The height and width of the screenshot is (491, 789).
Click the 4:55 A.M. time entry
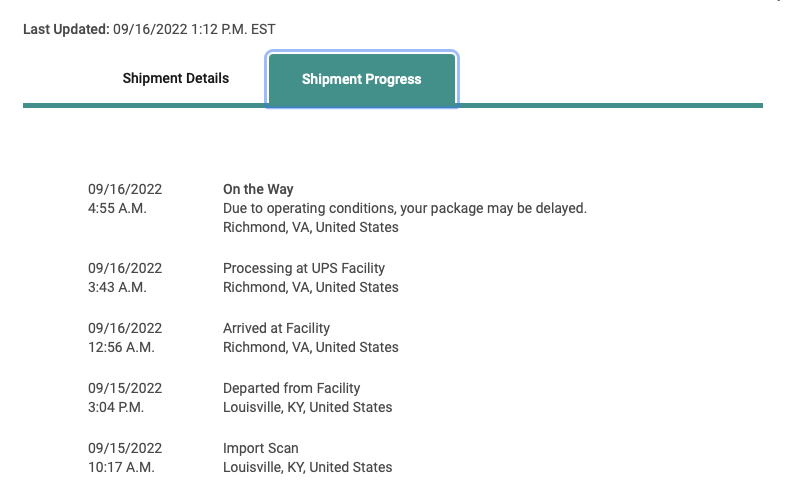pos(117,208)
